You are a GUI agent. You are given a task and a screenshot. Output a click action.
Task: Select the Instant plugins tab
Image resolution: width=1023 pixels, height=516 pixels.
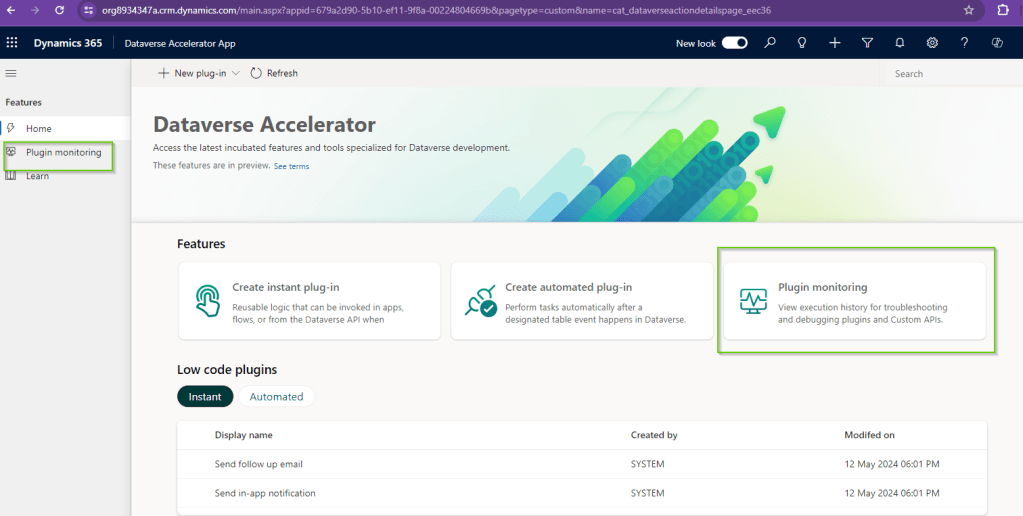pyautogui.click(x=205, y=397)
